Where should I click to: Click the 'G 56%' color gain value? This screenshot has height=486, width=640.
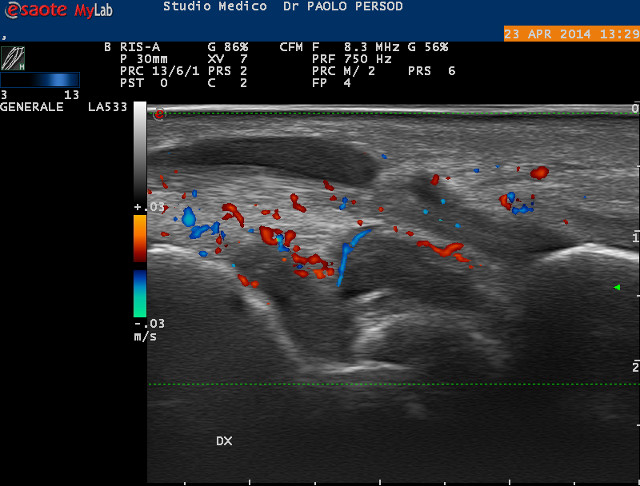pos(428,47)
